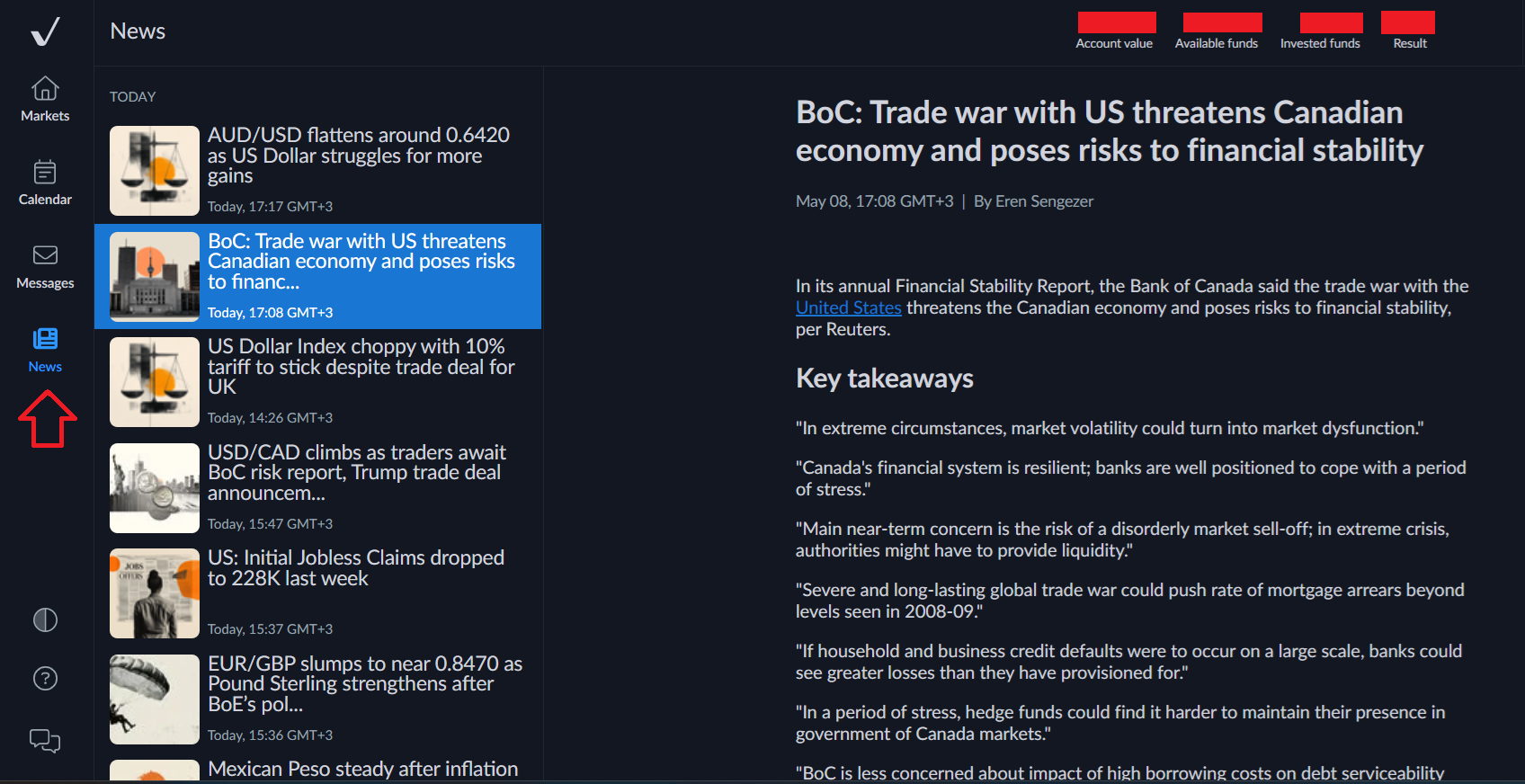
Task: Click the Invested funds indicator
Action: (x=1321, y=31)
